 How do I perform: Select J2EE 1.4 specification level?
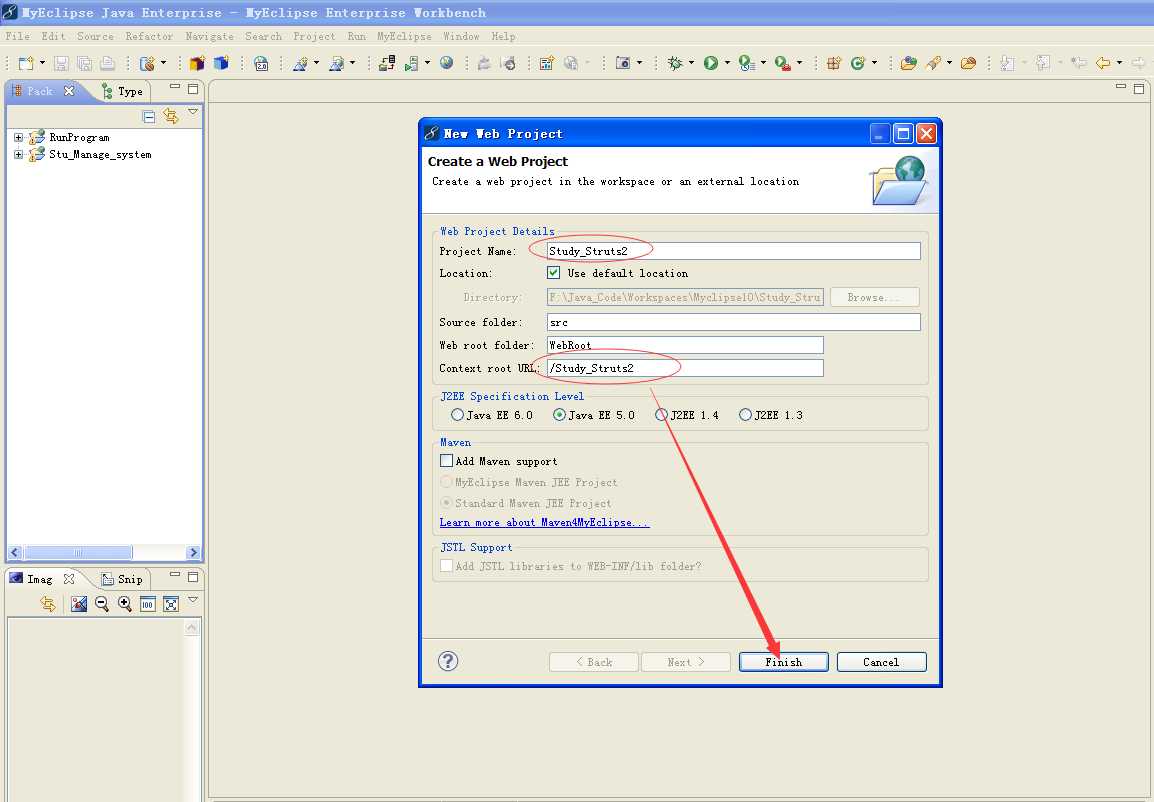click(661, 415)
